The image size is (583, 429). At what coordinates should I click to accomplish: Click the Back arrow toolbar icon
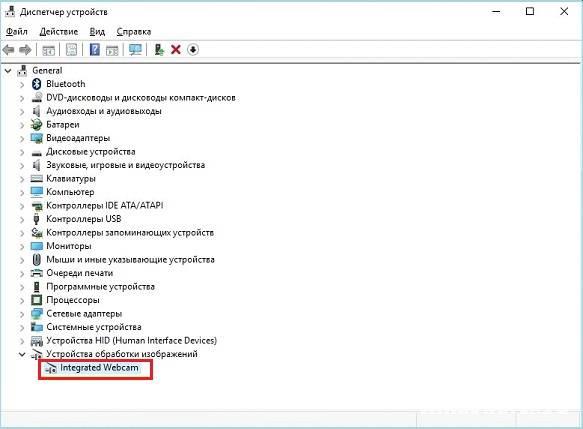pos(9,49)
